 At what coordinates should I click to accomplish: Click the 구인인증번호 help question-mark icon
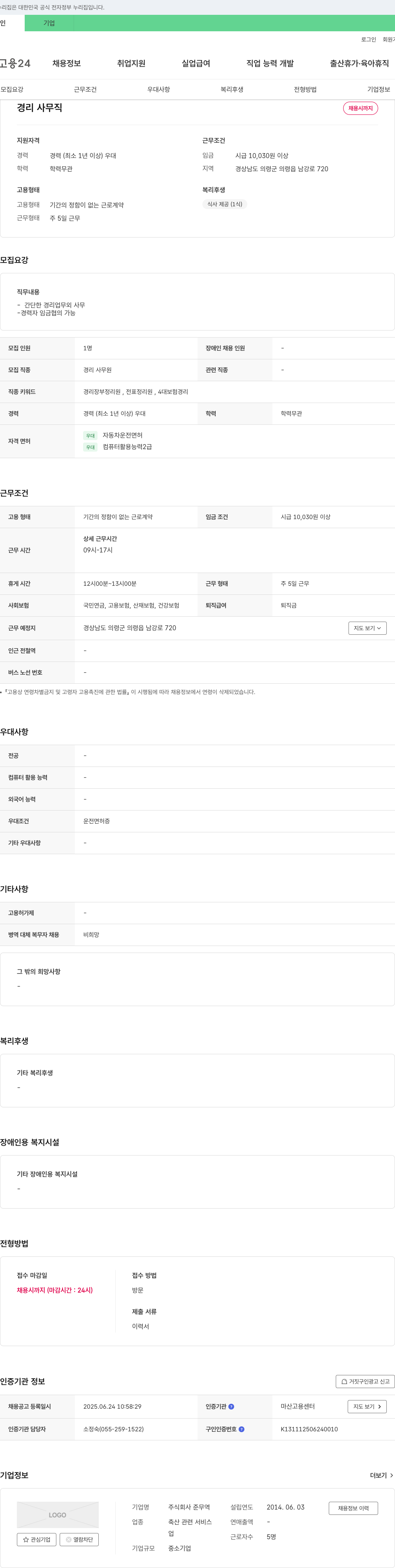pyautogui.click(x=242, y=1429)
